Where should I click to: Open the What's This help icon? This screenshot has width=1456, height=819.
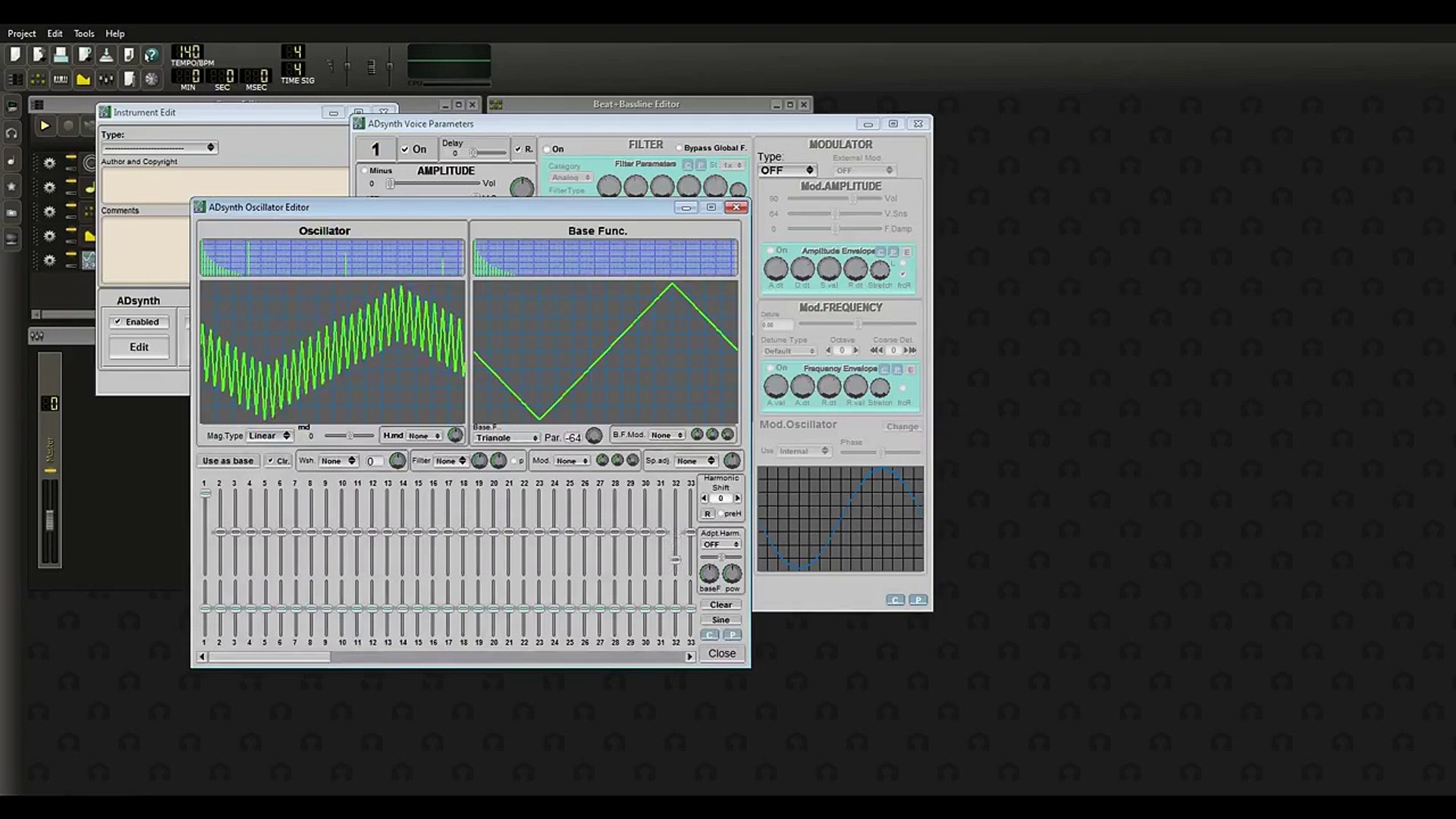[x=152, y=55]
